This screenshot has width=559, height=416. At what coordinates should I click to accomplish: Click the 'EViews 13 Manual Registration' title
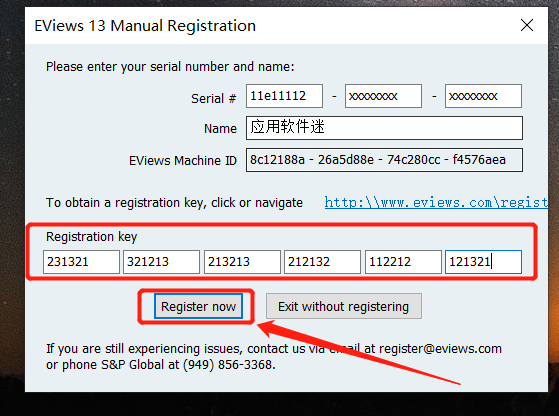[145, 26]
